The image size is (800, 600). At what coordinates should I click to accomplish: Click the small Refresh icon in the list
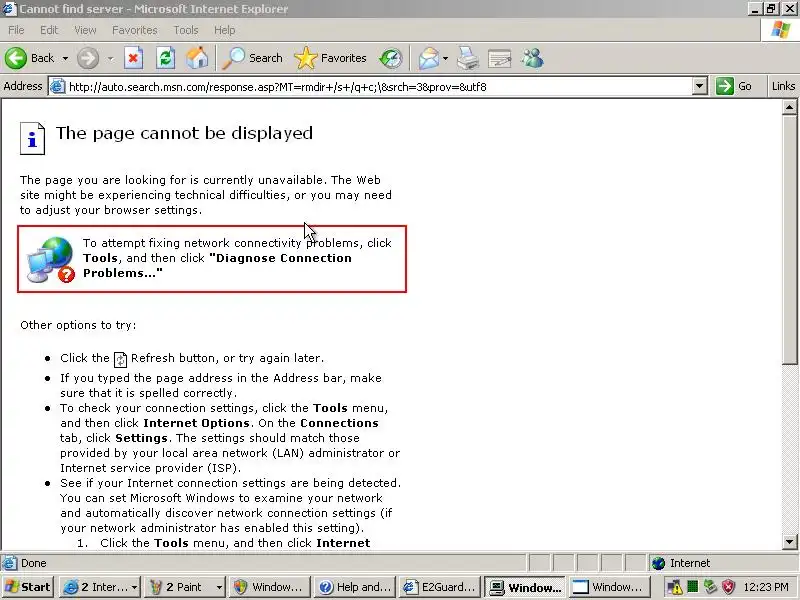tap(120, 359)
